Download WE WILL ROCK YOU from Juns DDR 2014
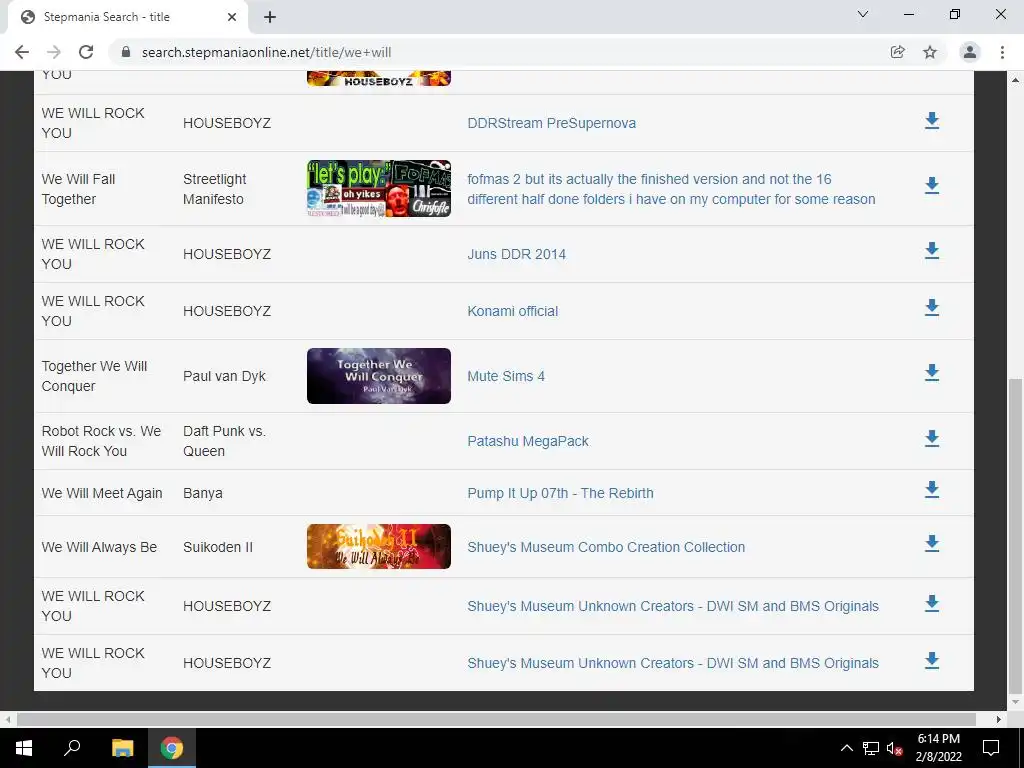This screenshot has width=1024, height=768. (x=932, y=251)
